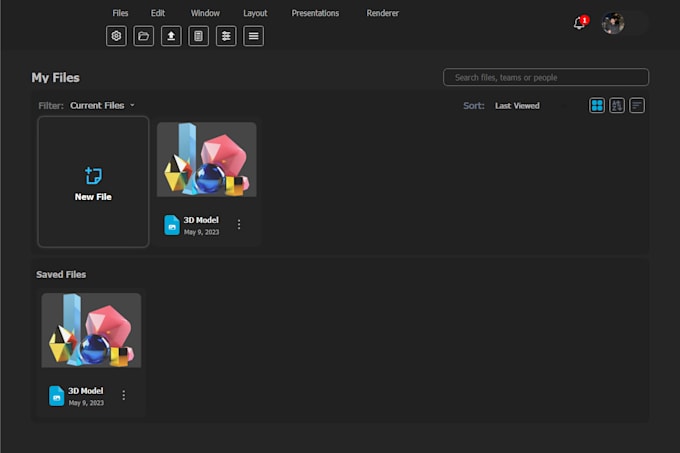Click the 3D Model name in Saved Files

point(85,391)
